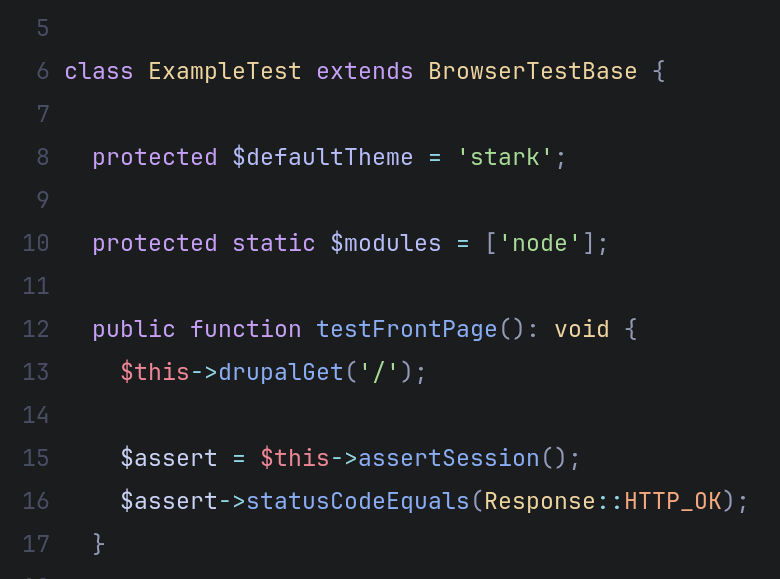Place cursor on the $defaultTheme variable
Viewport: 780px width, 579px height.
click(x=322, y=158)
